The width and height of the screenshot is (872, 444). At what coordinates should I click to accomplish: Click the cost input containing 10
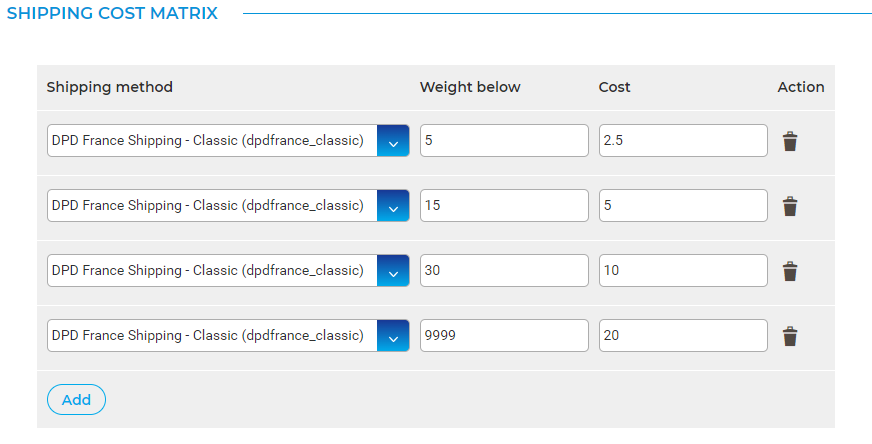[x=683, y=271]
